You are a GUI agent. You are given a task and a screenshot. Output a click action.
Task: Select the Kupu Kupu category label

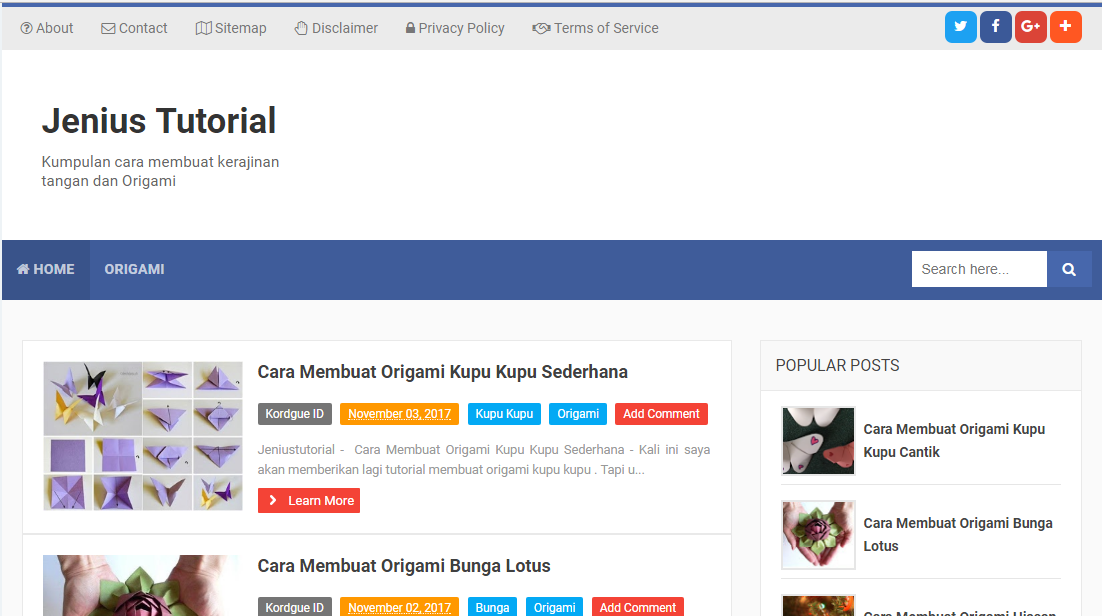[x=504, y=414]
